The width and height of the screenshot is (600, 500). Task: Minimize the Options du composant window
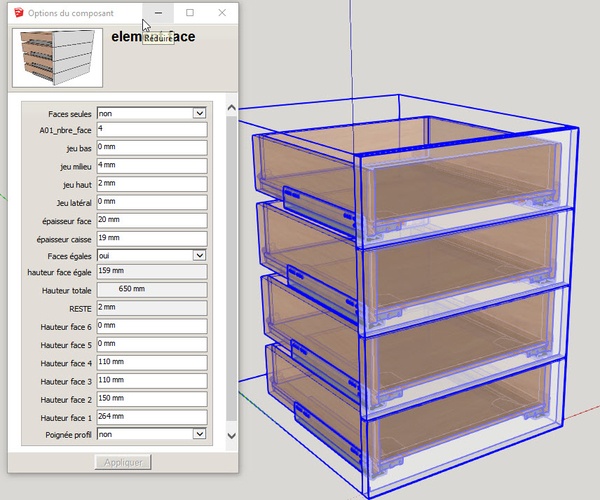click(158, 13)
